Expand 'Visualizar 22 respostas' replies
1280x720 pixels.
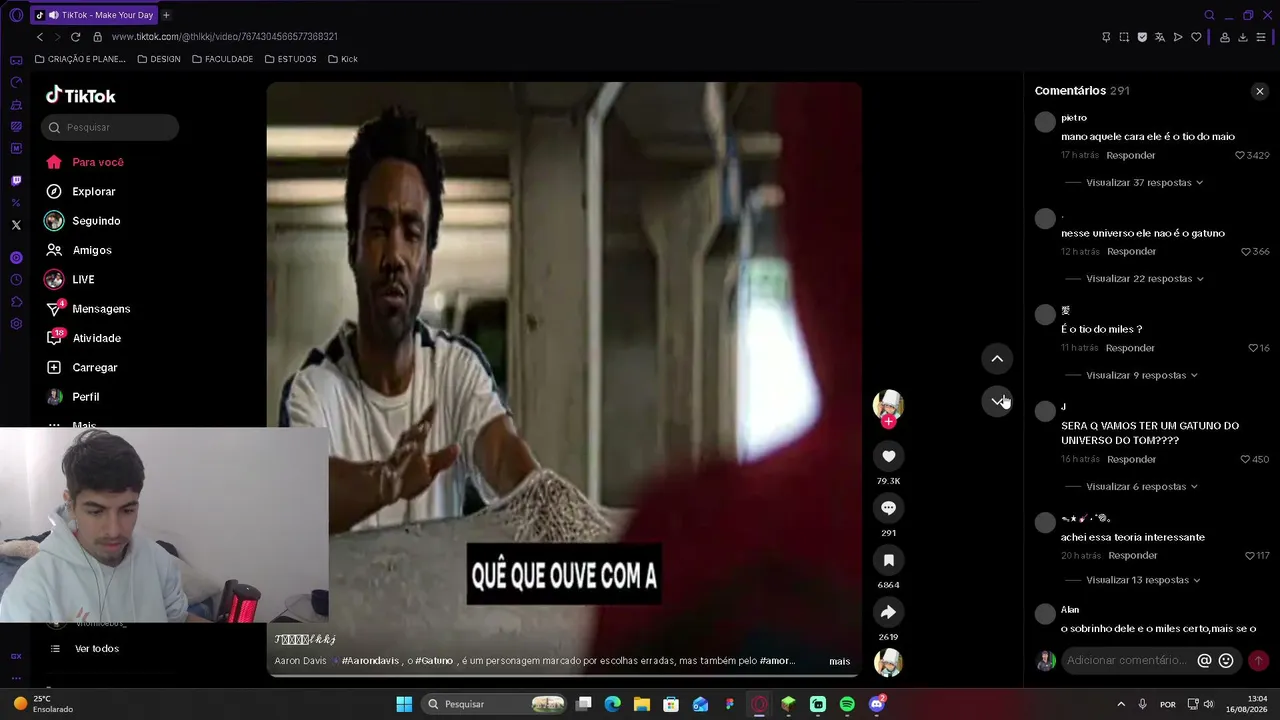pos(1145,279)
